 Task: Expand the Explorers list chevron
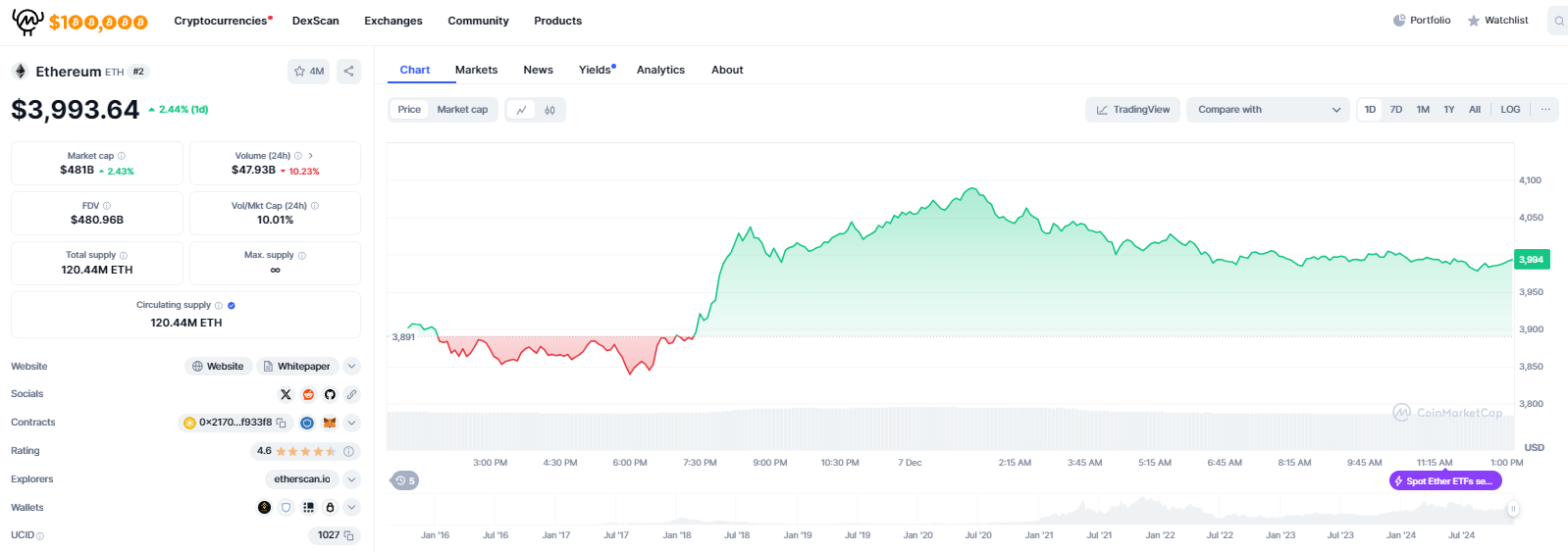coord(352,479)
